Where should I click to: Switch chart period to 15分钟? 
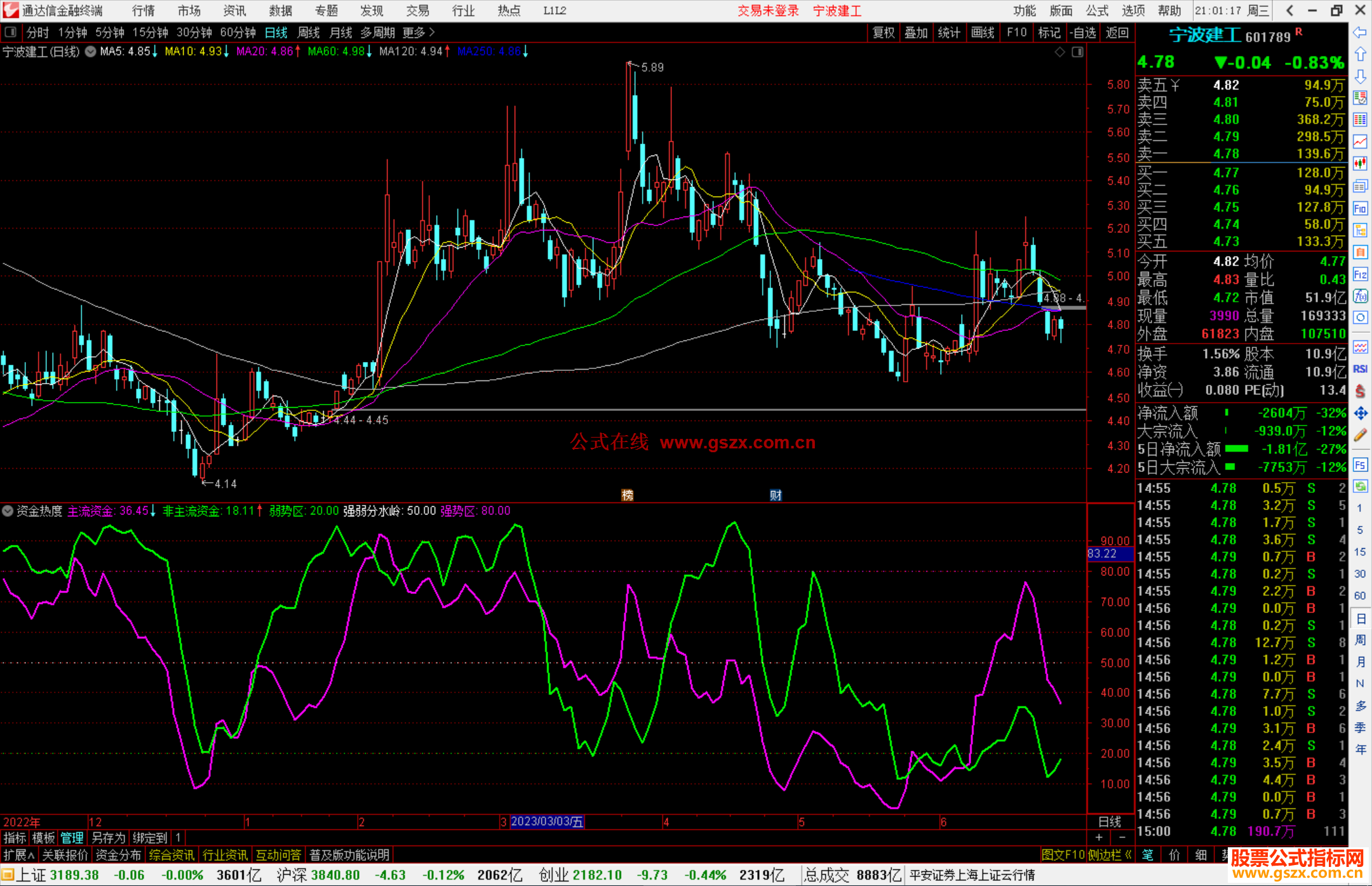(151, 32)
